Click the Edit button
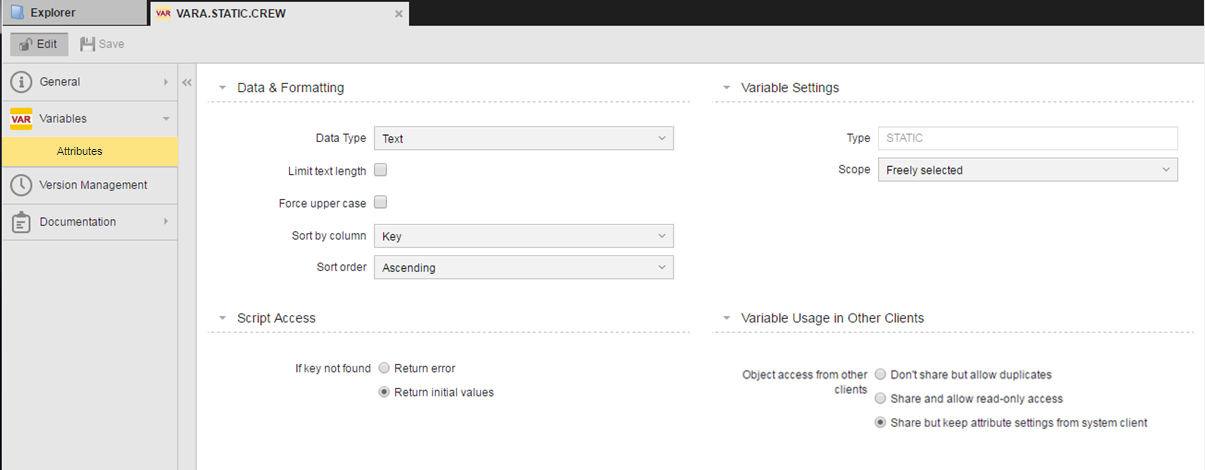 click(x=39, y=44)
